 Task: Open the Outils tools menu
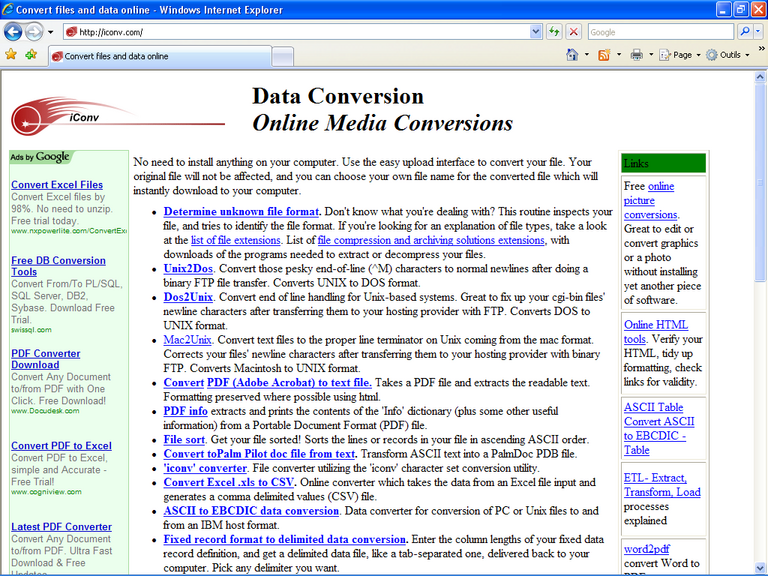click(x=728, y=55)
